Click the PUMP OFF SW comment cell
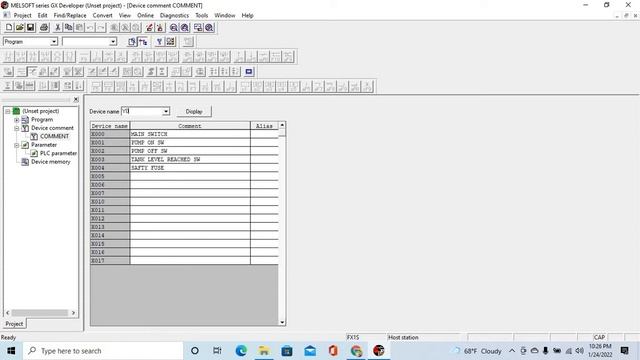Image resolution: width=640 pixels, height=360 pixels. pos(190,151)
